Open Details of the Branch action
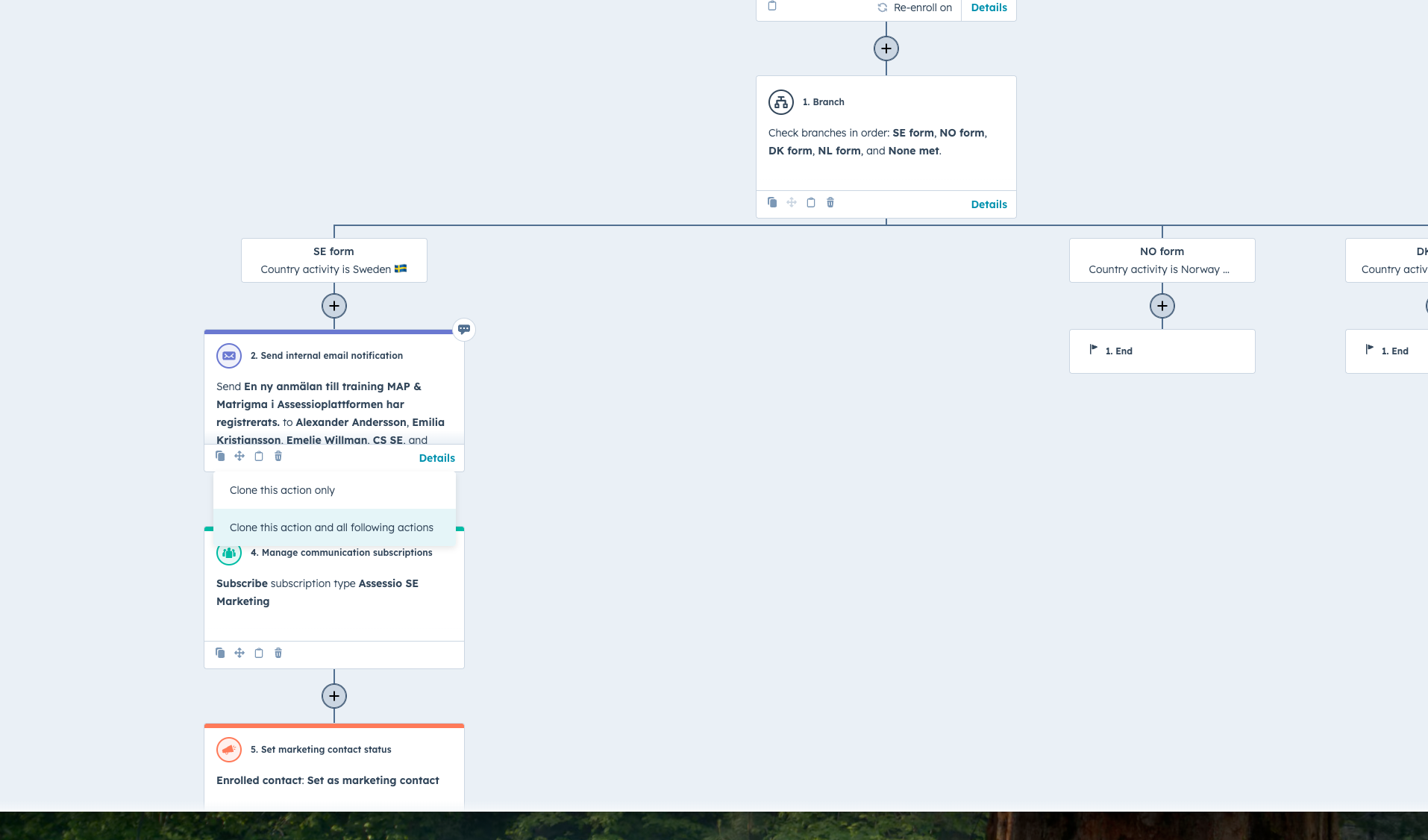This screenshot has width=1428, height=840. [989, 204]
